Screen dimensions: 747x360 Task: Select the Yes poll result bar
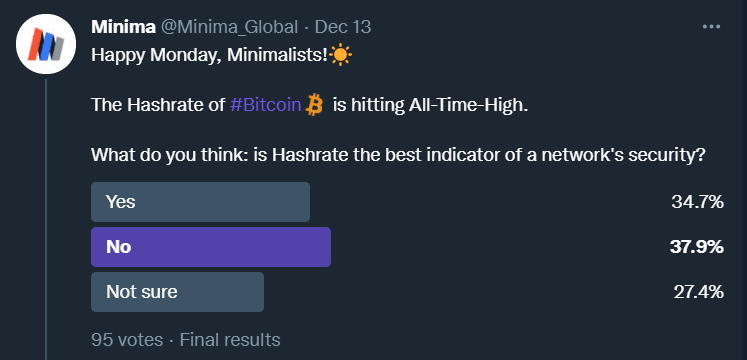(201, 202)
